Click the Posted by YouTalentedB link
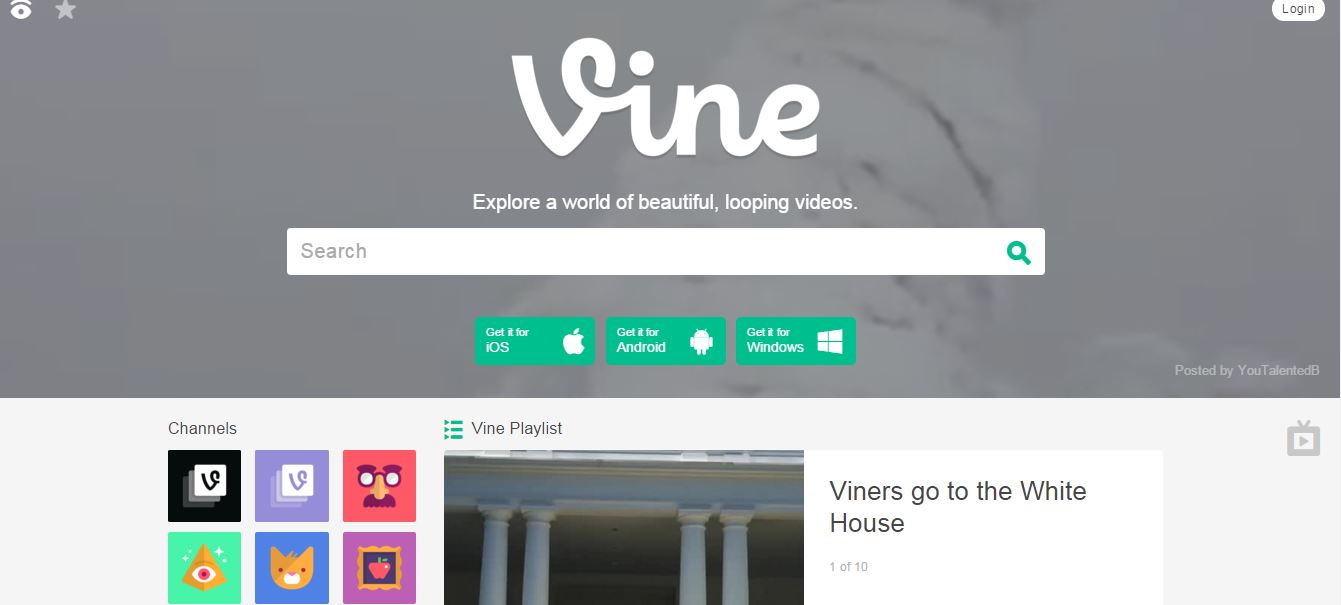Screen dimensions: 1341x605 click(x=1247, y=370)
